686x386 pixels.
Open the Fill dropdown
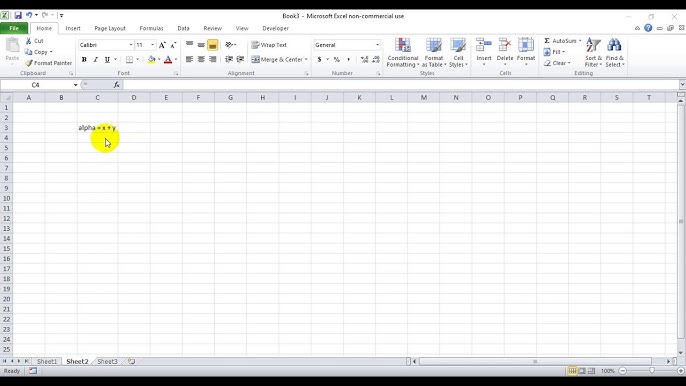click(x=554, y=52)
